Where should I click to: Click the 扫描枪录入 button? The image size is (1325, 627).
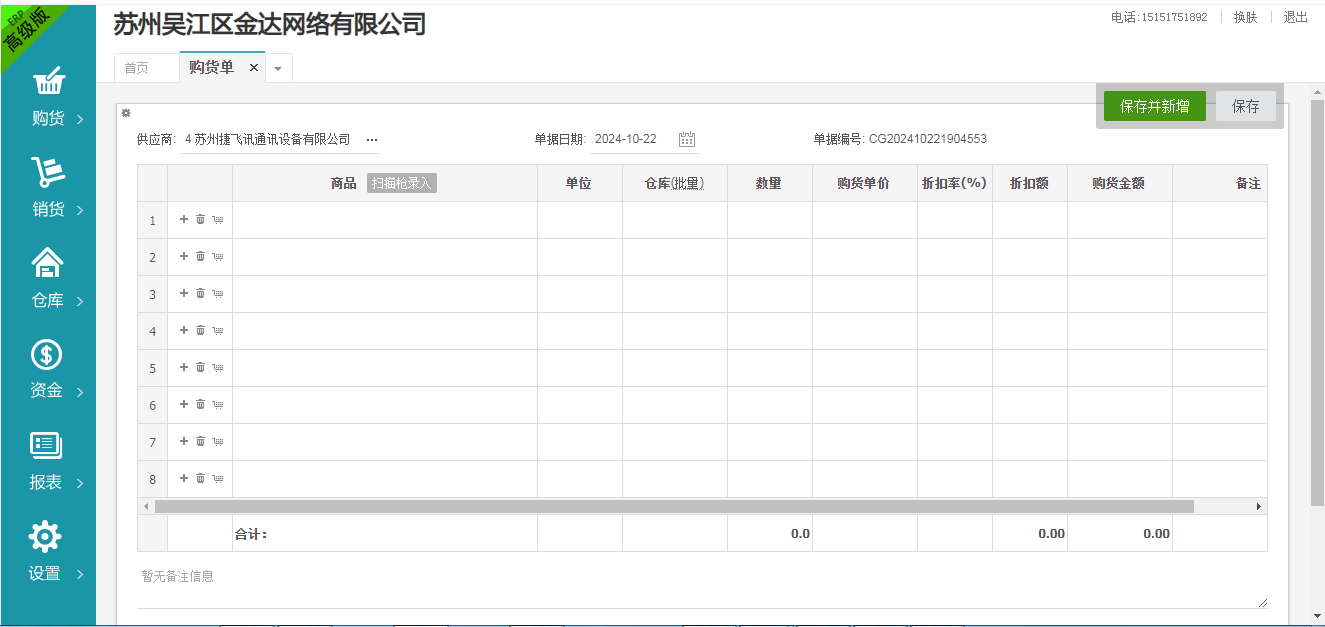point(401,184)
